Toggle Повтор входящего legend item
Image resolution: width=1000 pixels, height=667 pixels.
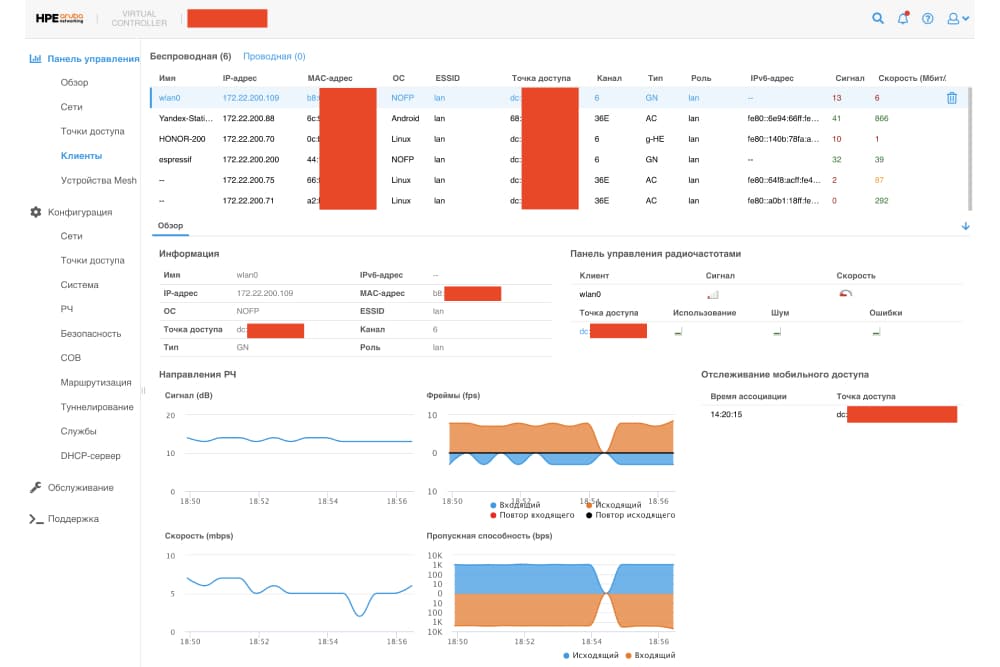(x=532, y=515)
